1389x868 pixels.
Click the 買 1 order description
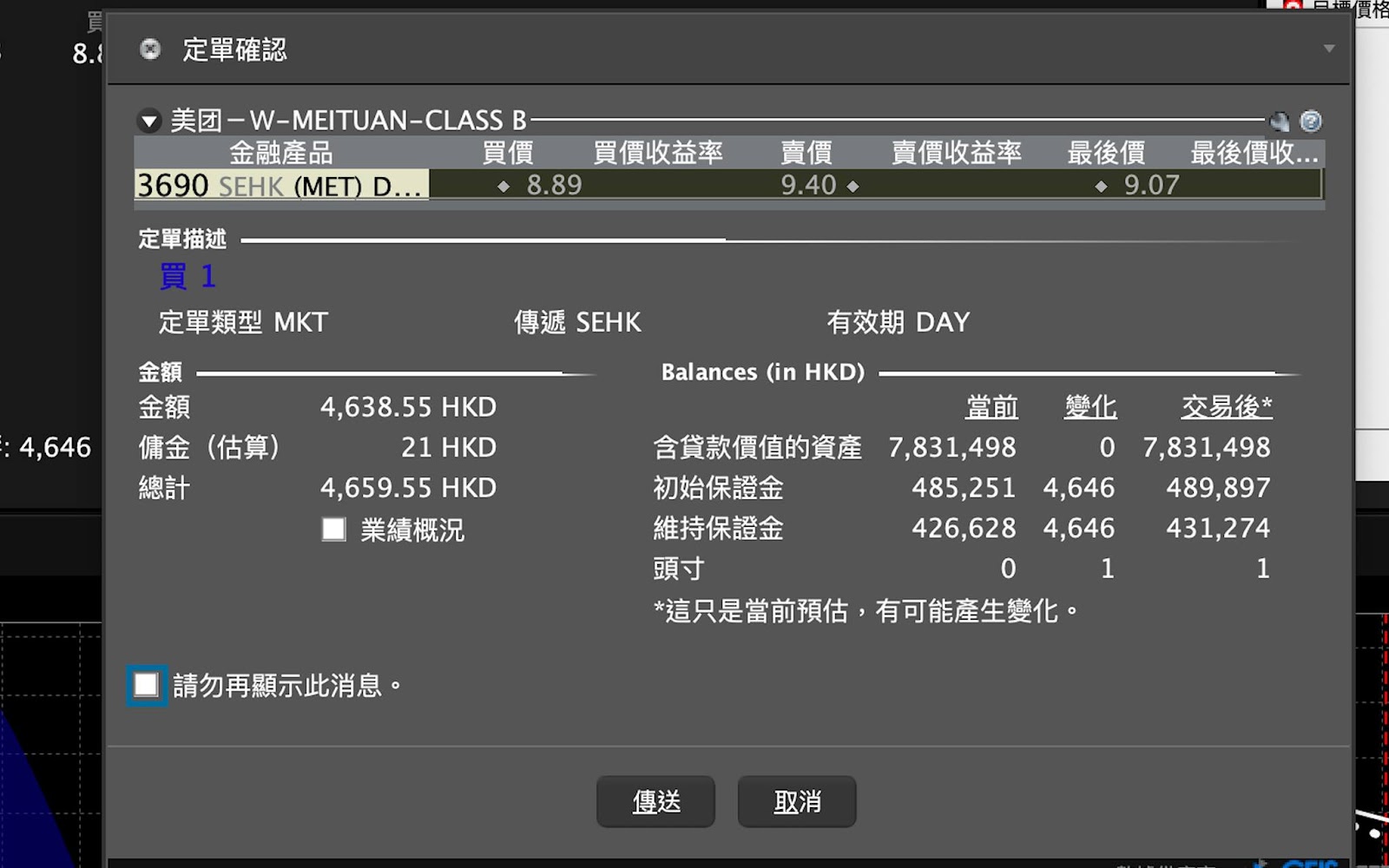pyautogui.click(x=188, y=277)
